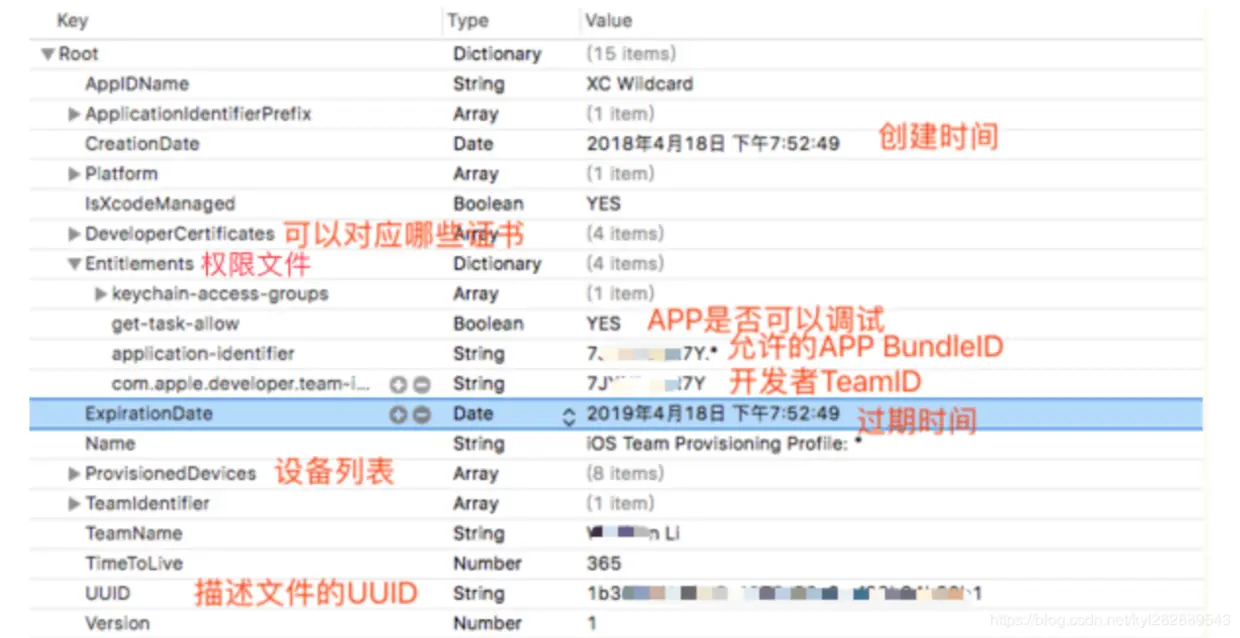Click the Value column header
Screen dimensions: 1240x638
click(x=608, y=20)
